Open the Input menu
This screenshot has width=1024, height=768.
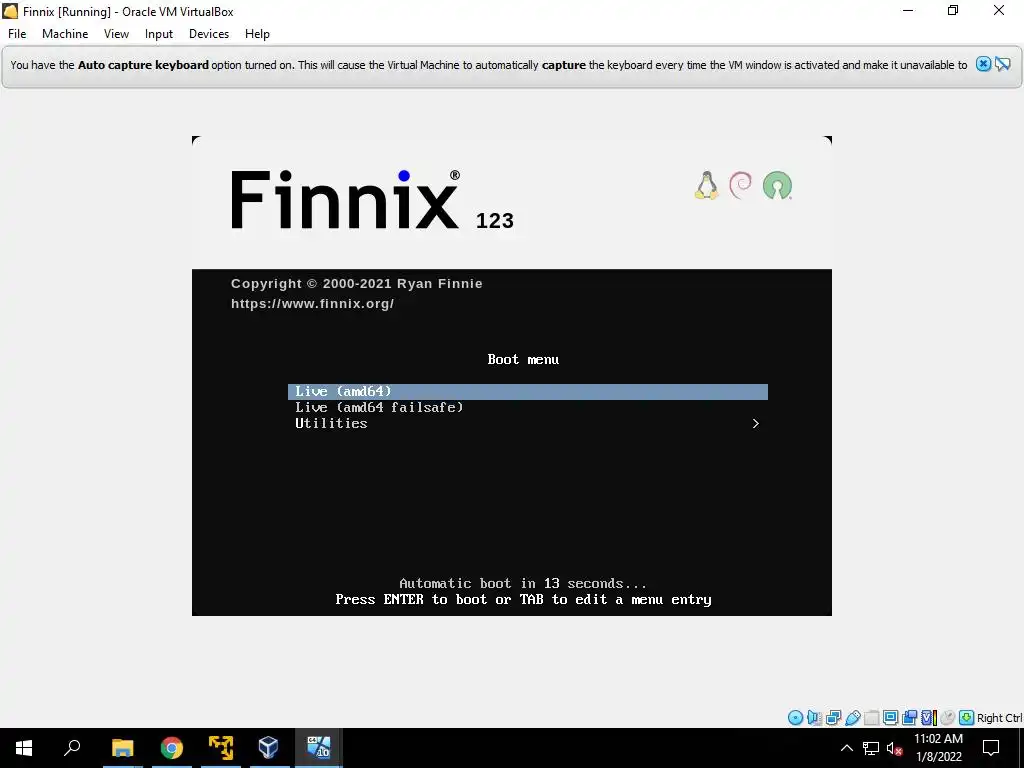pyautogui.click(x=159, y=34)
